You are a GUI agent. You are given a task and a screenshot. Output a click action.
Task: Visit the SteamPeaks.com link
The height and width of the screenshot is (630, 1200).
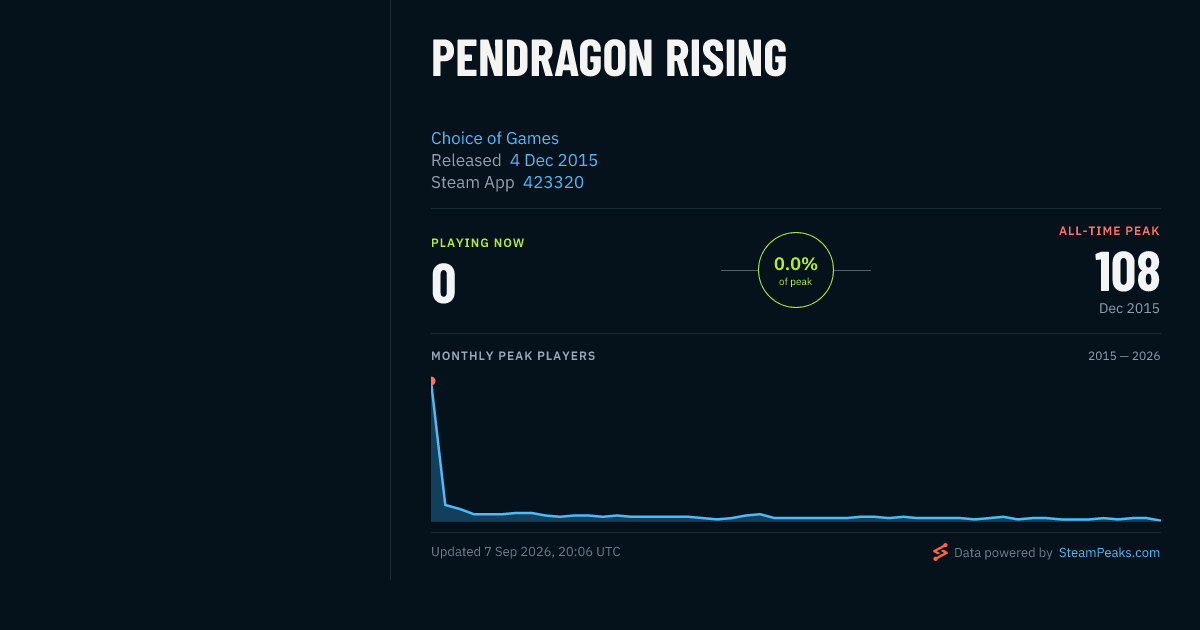tap(1109, 552)
